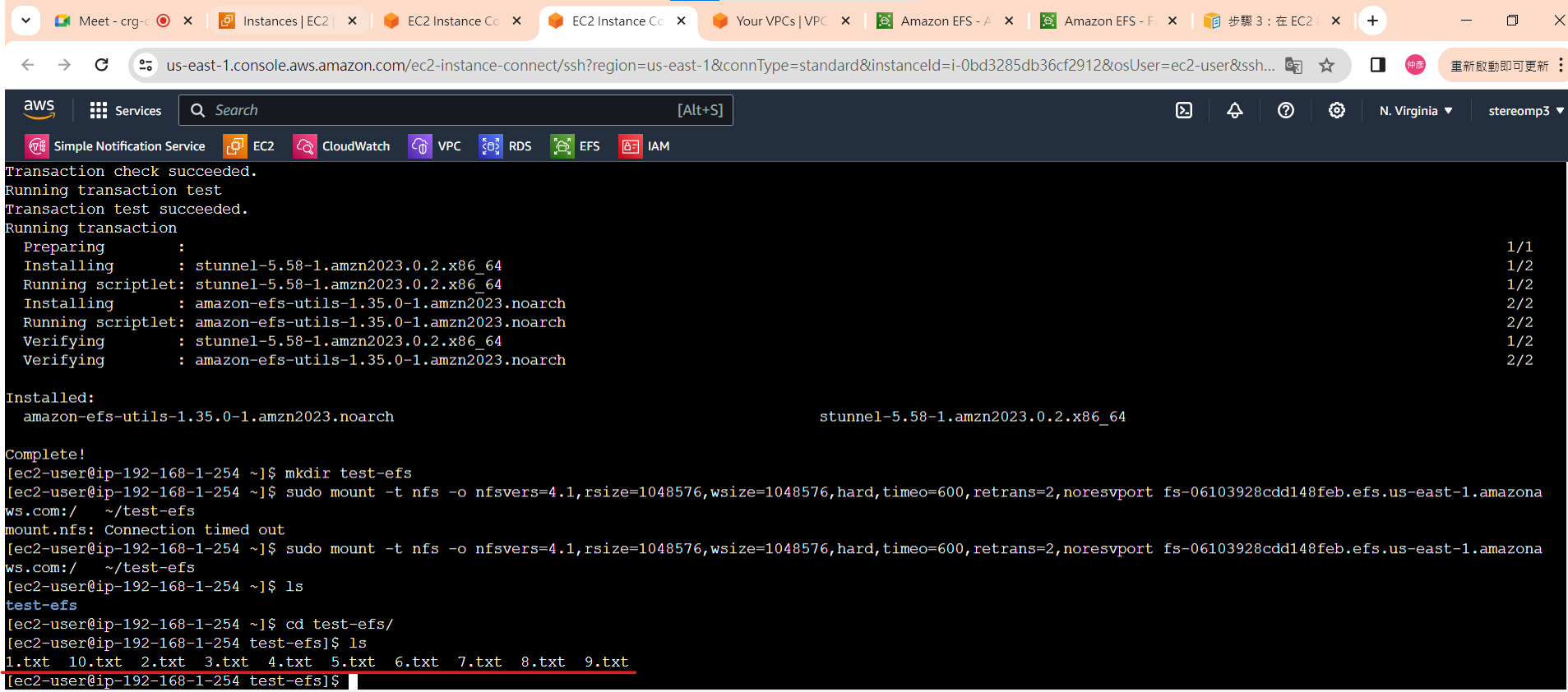This screenshot has height=692, width=1568.
Task: Switch to the first Amazon EFS tab
Action: point(946,21)
